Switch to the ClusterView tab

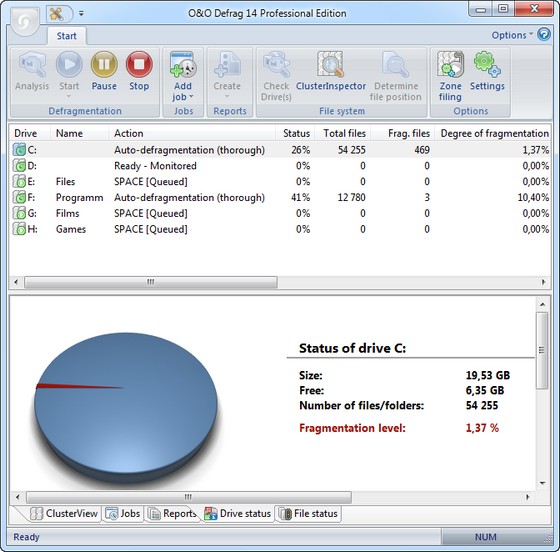64,513
